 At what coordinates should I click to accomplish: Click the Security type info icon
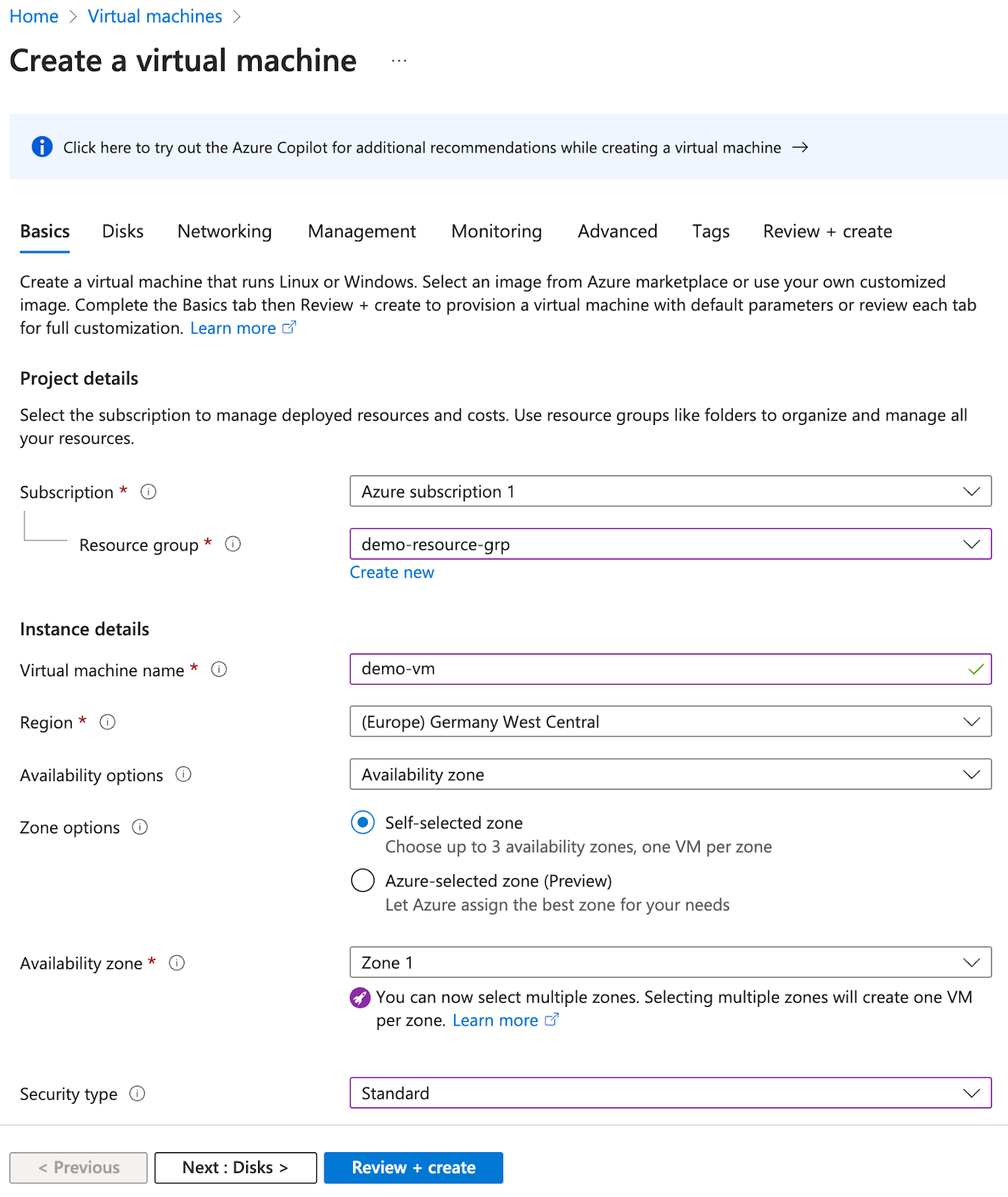[x=137, y=1094]
